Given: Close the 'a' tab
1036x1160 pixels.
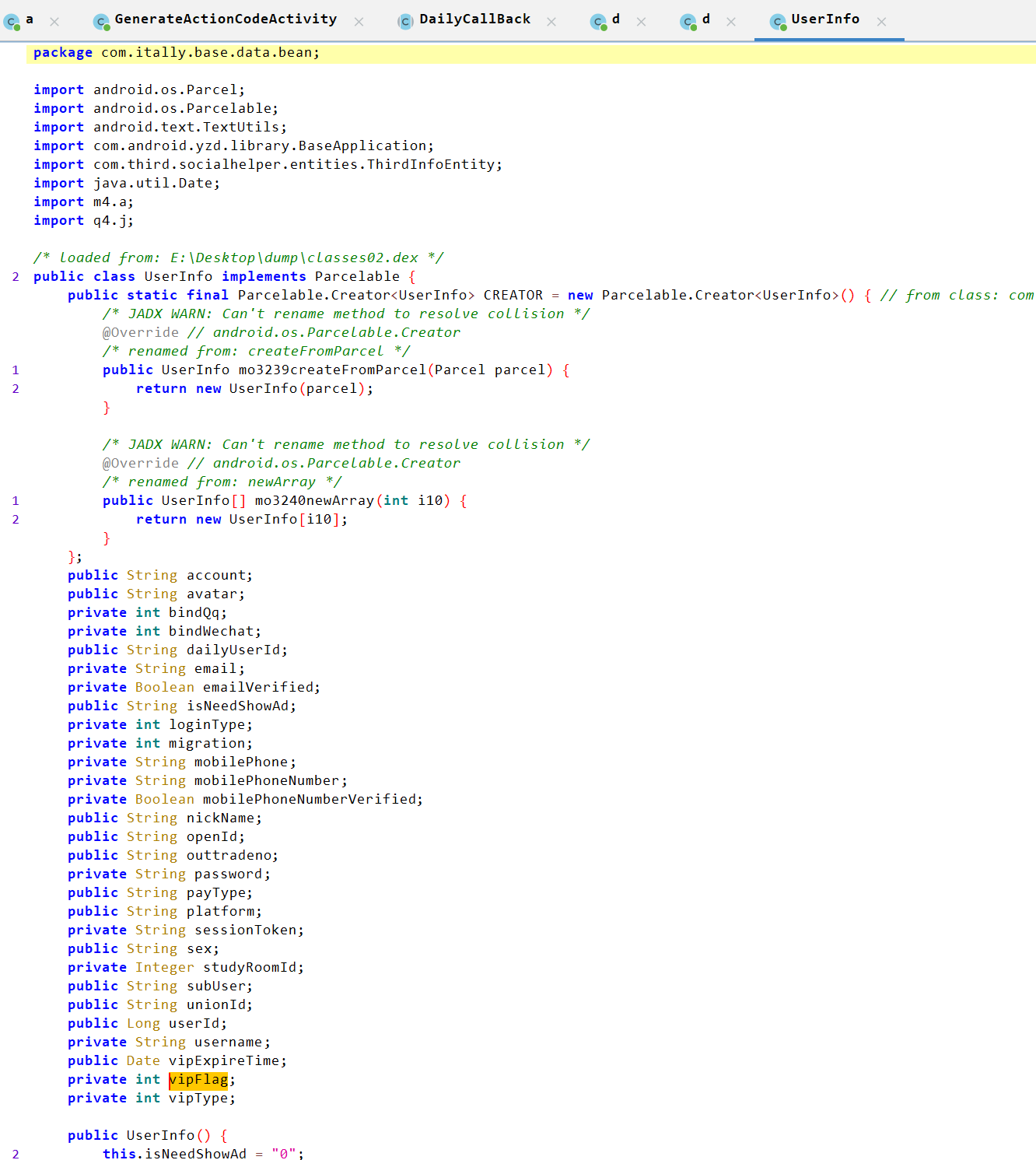Looking at the screenshot, I should 54,22.
